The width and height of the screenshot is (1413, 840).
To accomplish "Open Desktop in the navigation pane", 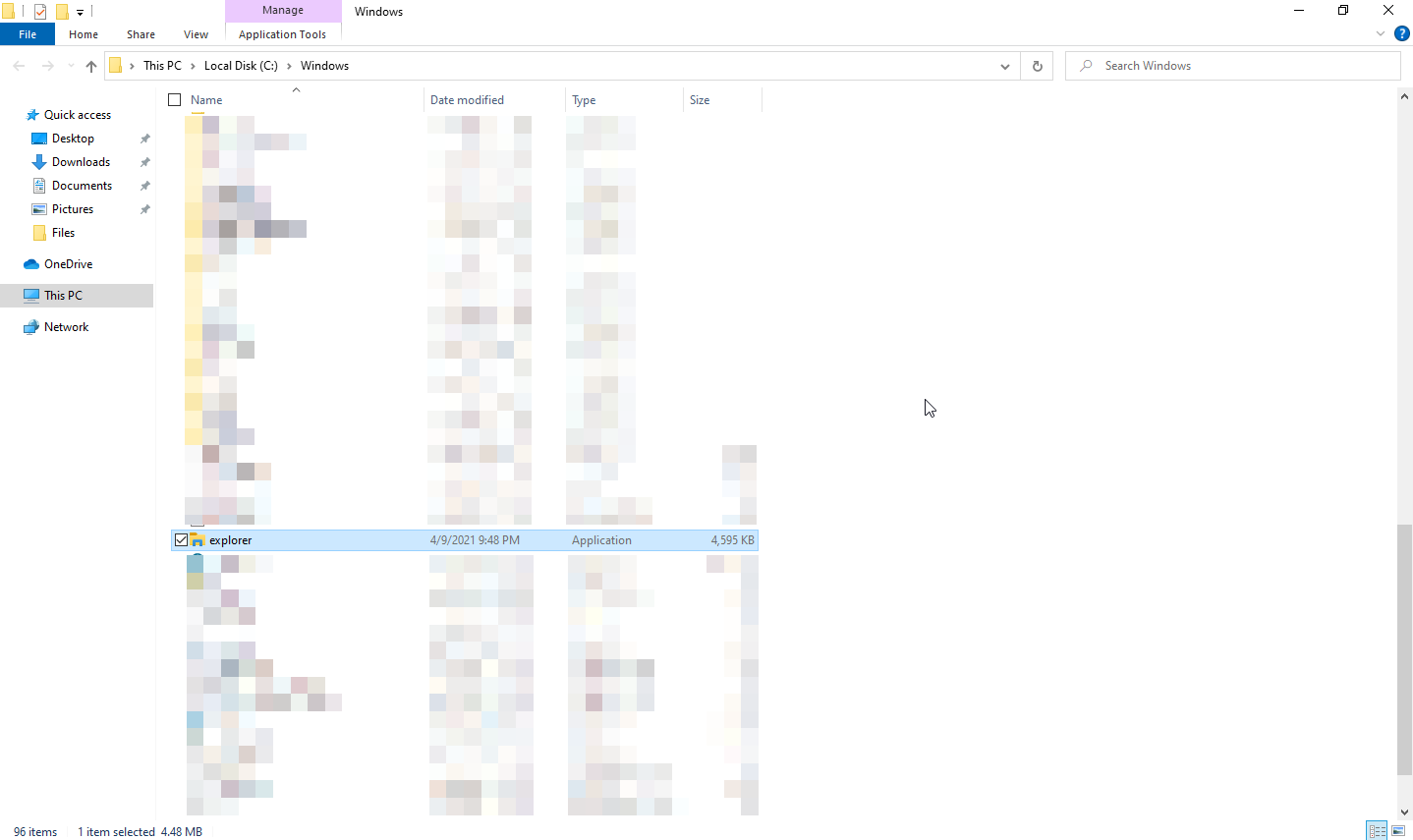I will [x=73, y=139].
